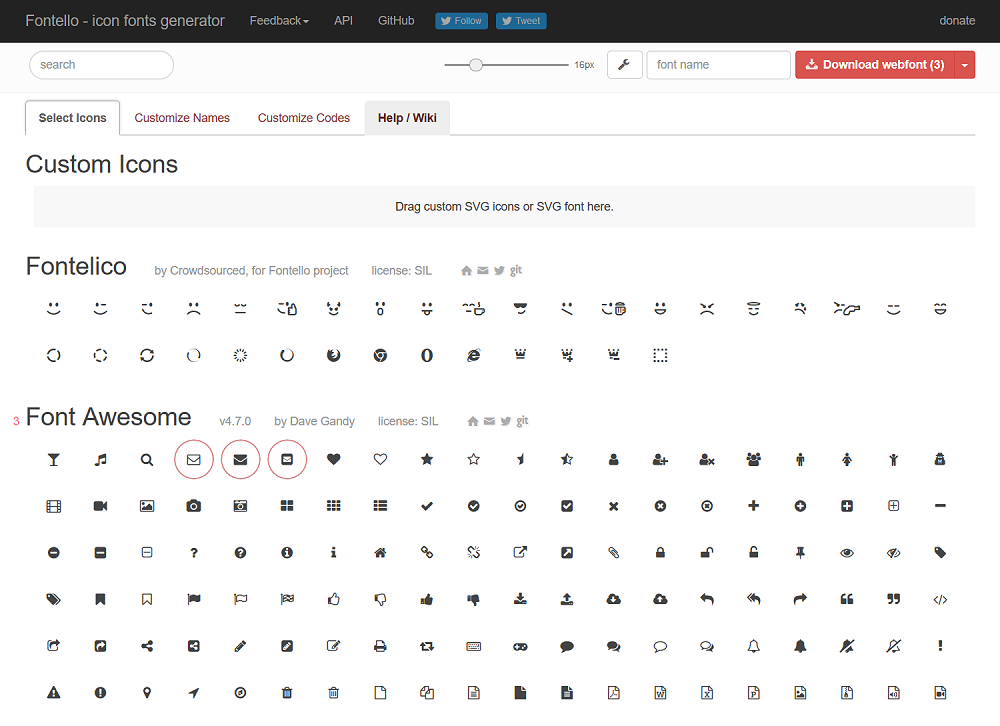Select the warning triangle icon
Screen dimensions: 1000x726
click(x=54, y=693)
